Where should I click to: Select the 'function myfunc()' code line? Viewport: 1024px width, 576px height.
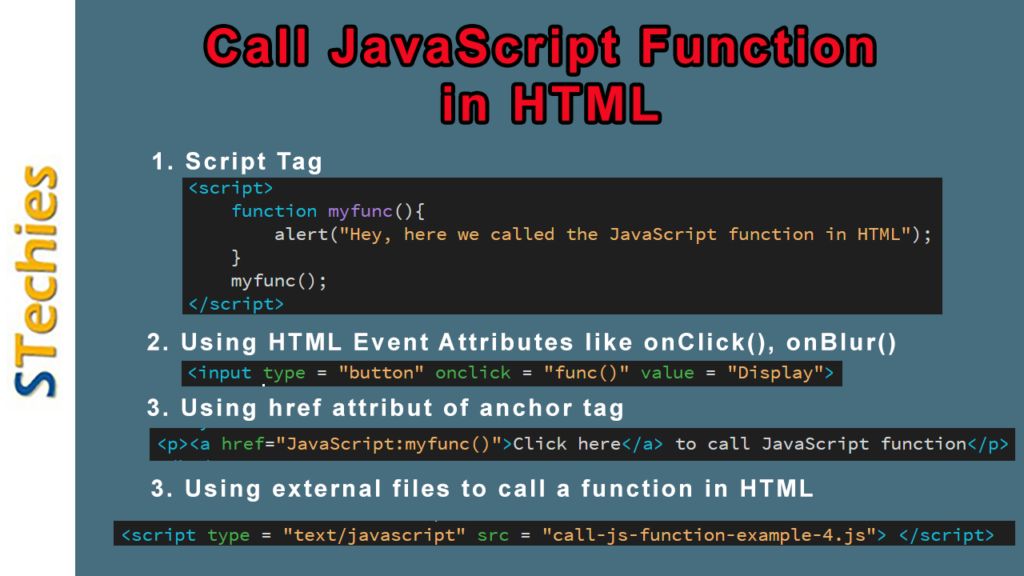pos(310,211)
